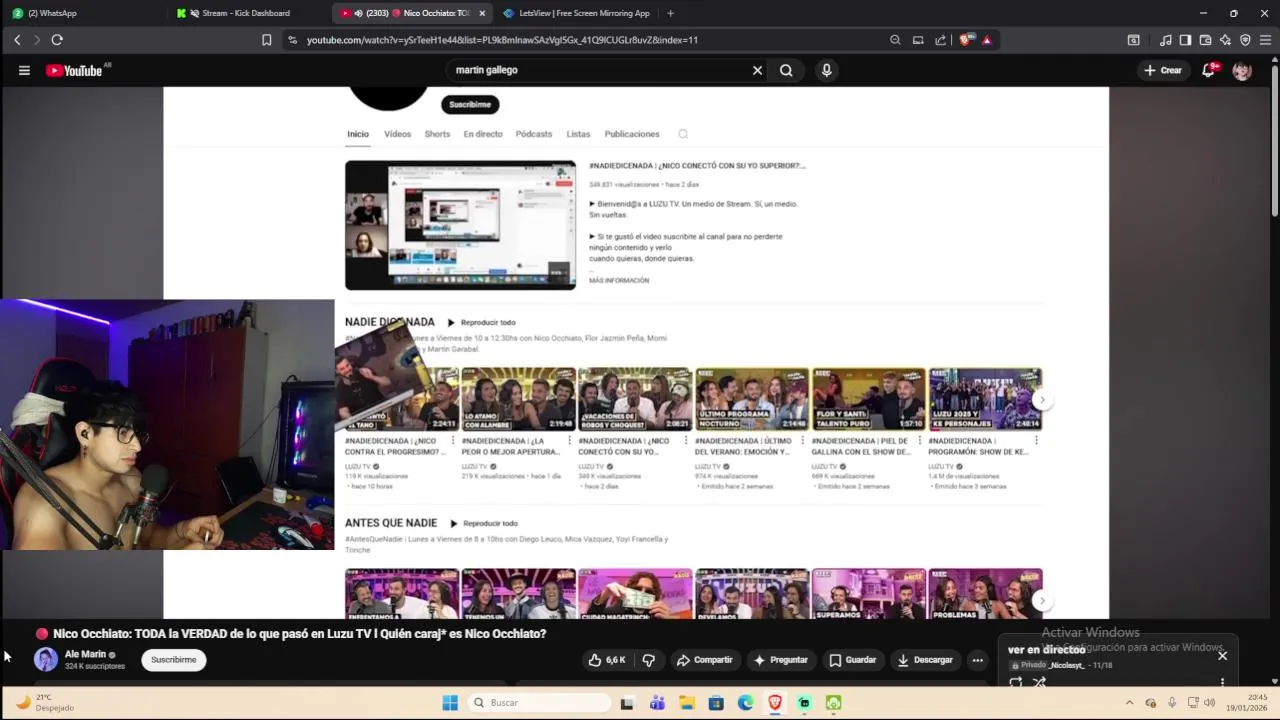Screen dimensions: 1280x720
Task: Open the Brave VPN shield icon
Action: point(1245,40)
